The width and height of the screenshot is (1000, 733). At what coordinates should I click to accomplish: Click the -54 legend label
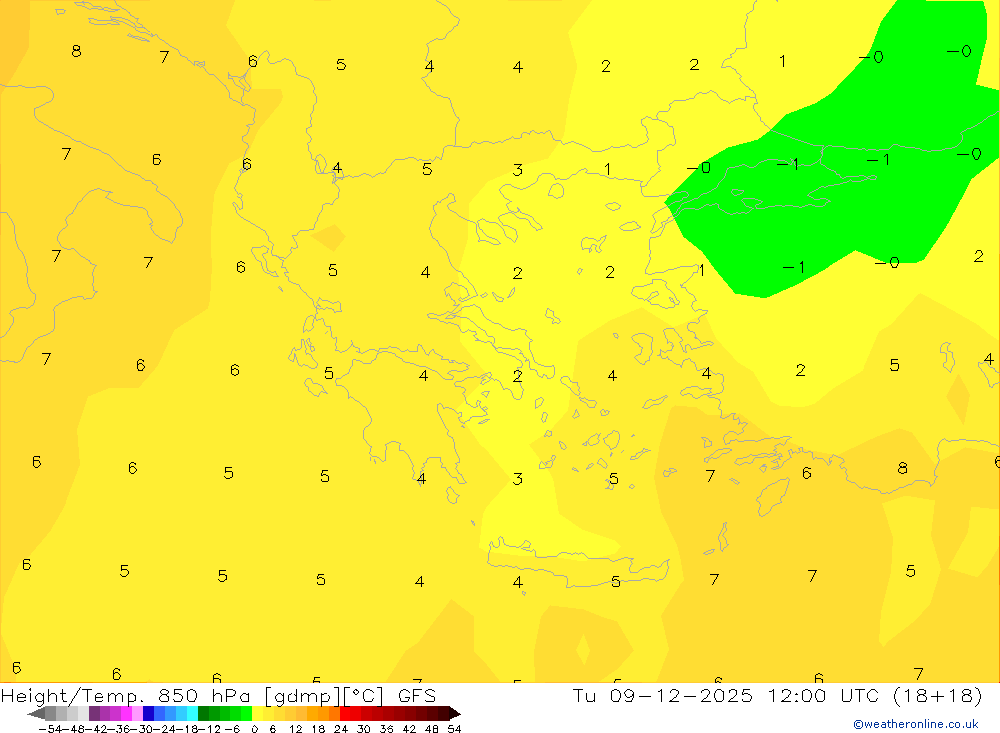pyautogui.click(x=50, y=729)
